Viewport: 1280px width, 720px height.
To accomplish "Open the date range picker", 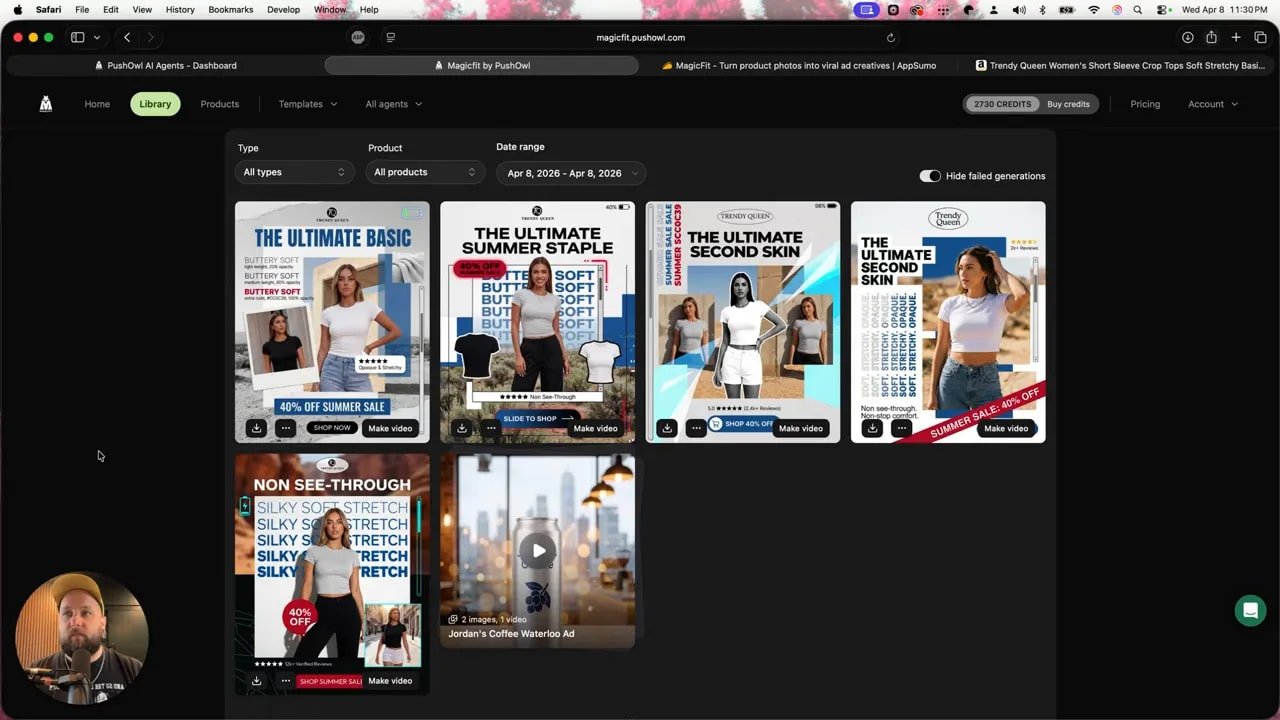I will coord(571,172).
